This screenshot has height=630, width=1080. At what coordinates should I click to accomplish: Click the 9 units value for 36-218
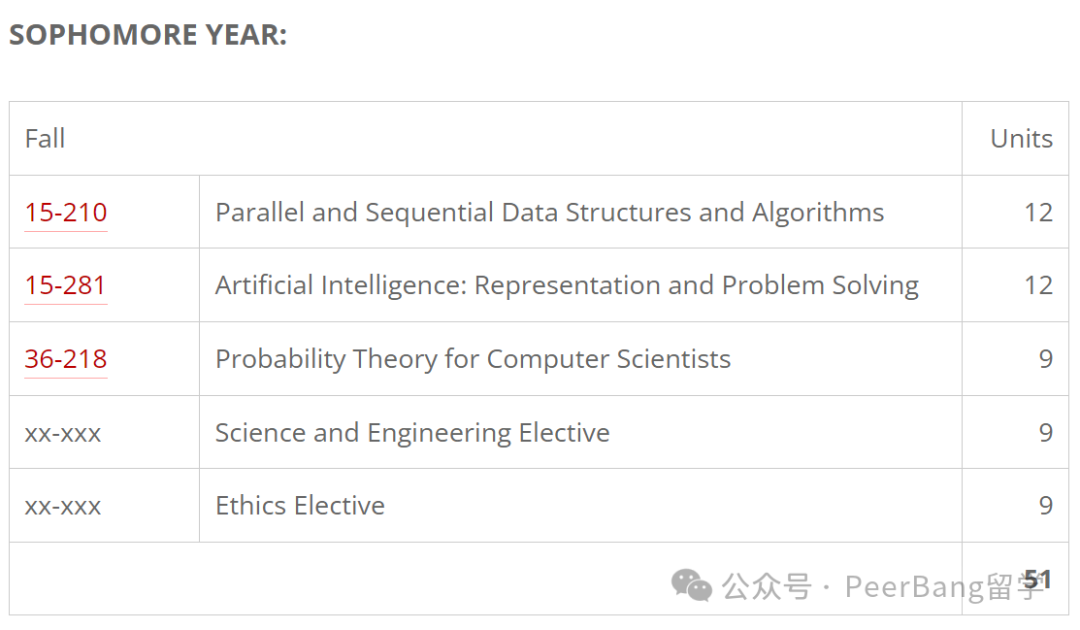coord(1046,359)
